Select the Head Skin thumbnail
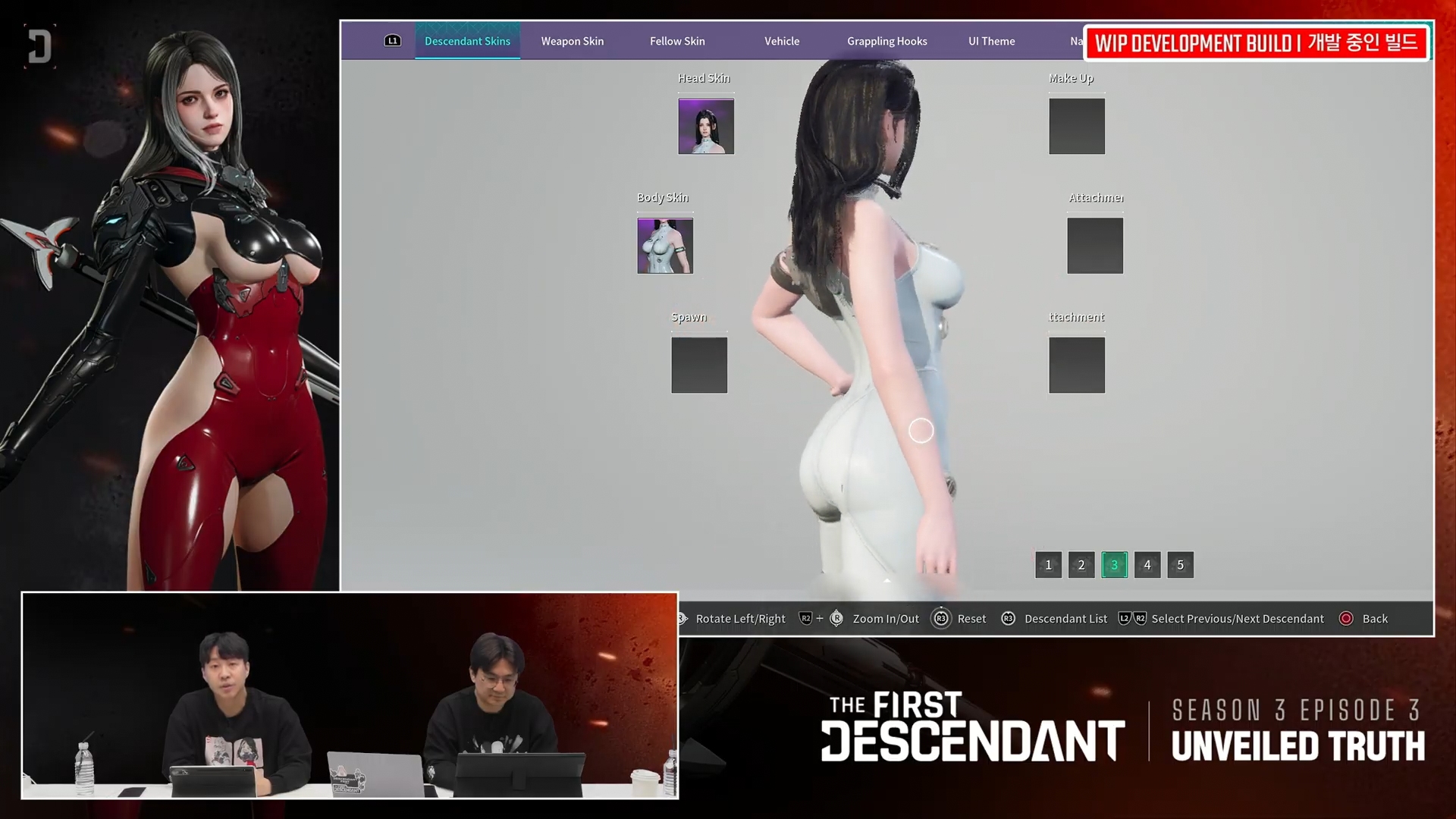The width and height of the screenshot is (1456, 819). [x=705, y=127]
